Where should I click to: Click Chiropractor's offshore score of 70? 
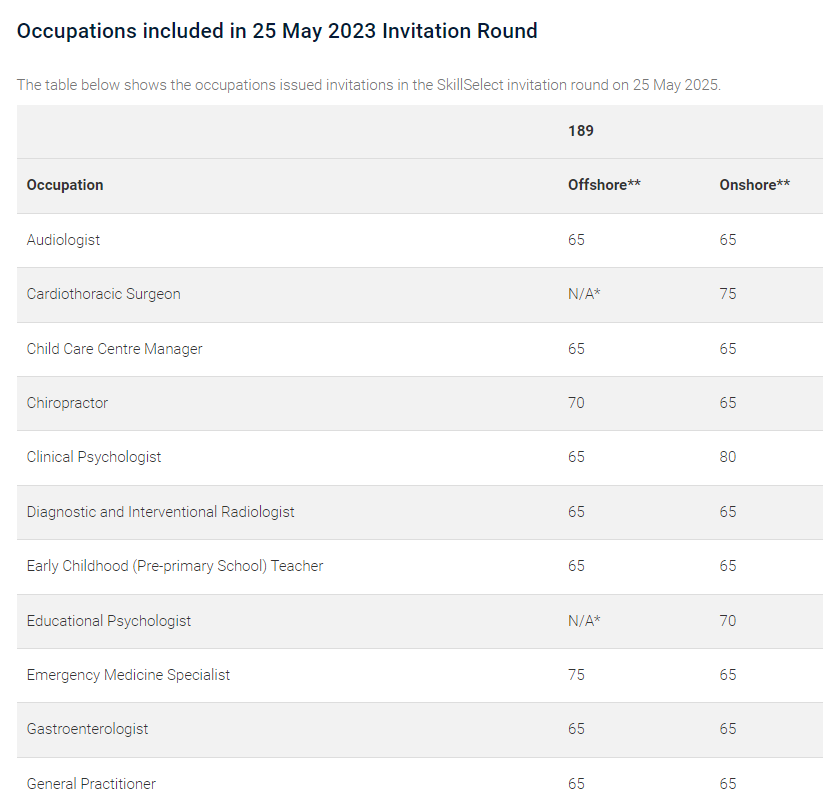[x=576, y=403]
